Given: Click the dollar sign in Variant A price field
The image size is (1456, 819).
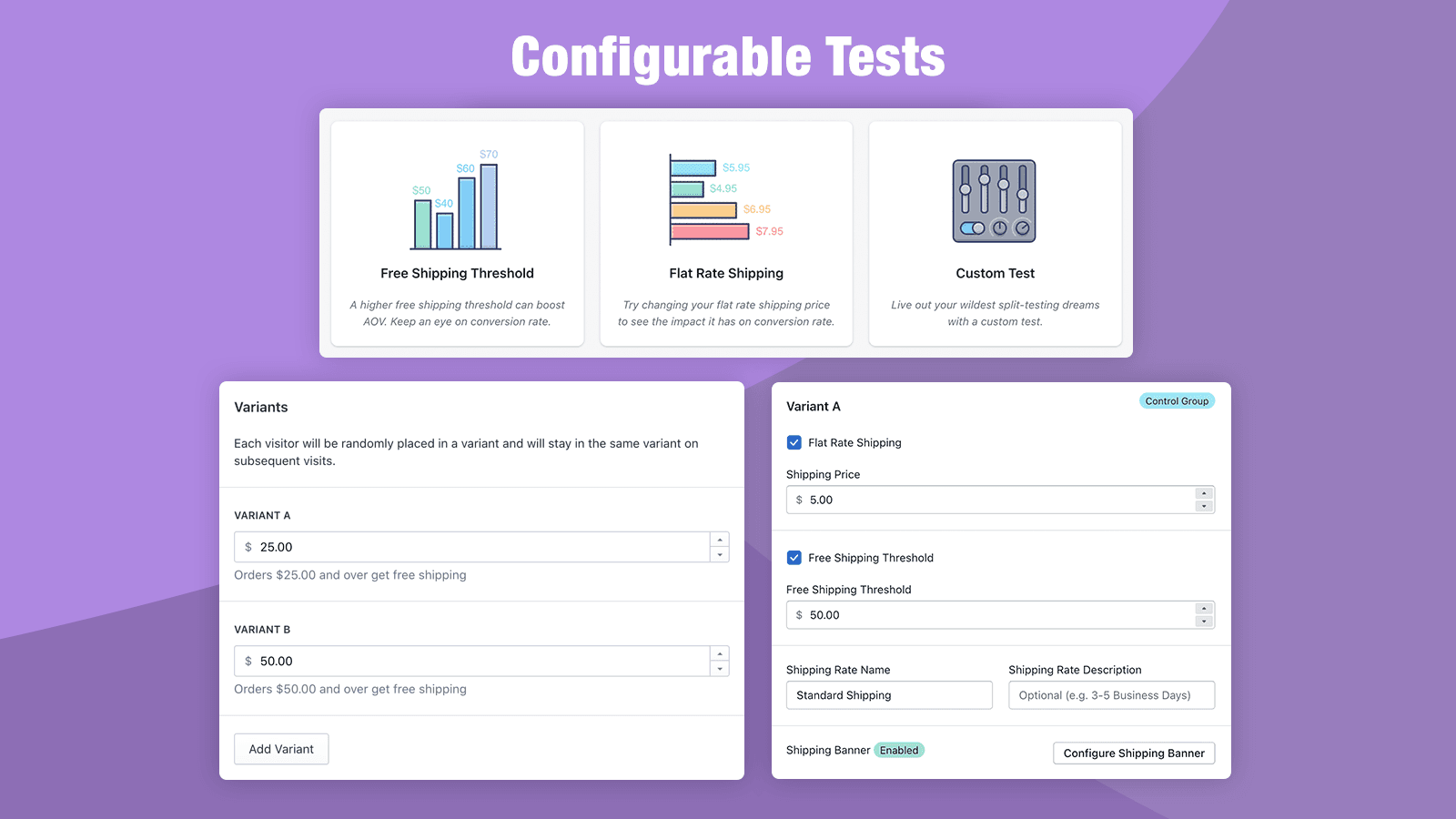Looking at the screenshot, I should pyautogui.click(x=248, y=547).
